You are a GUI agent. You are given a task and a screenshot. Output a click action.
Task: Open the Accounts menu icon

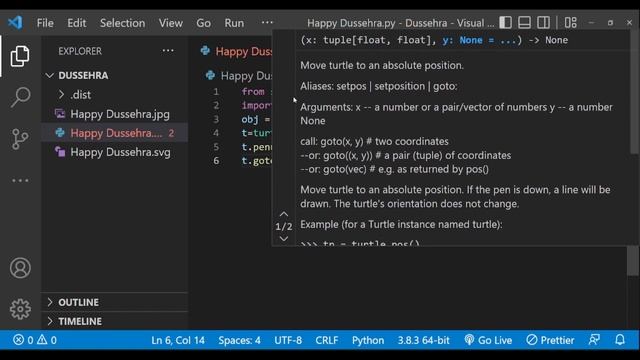[20, 268]
